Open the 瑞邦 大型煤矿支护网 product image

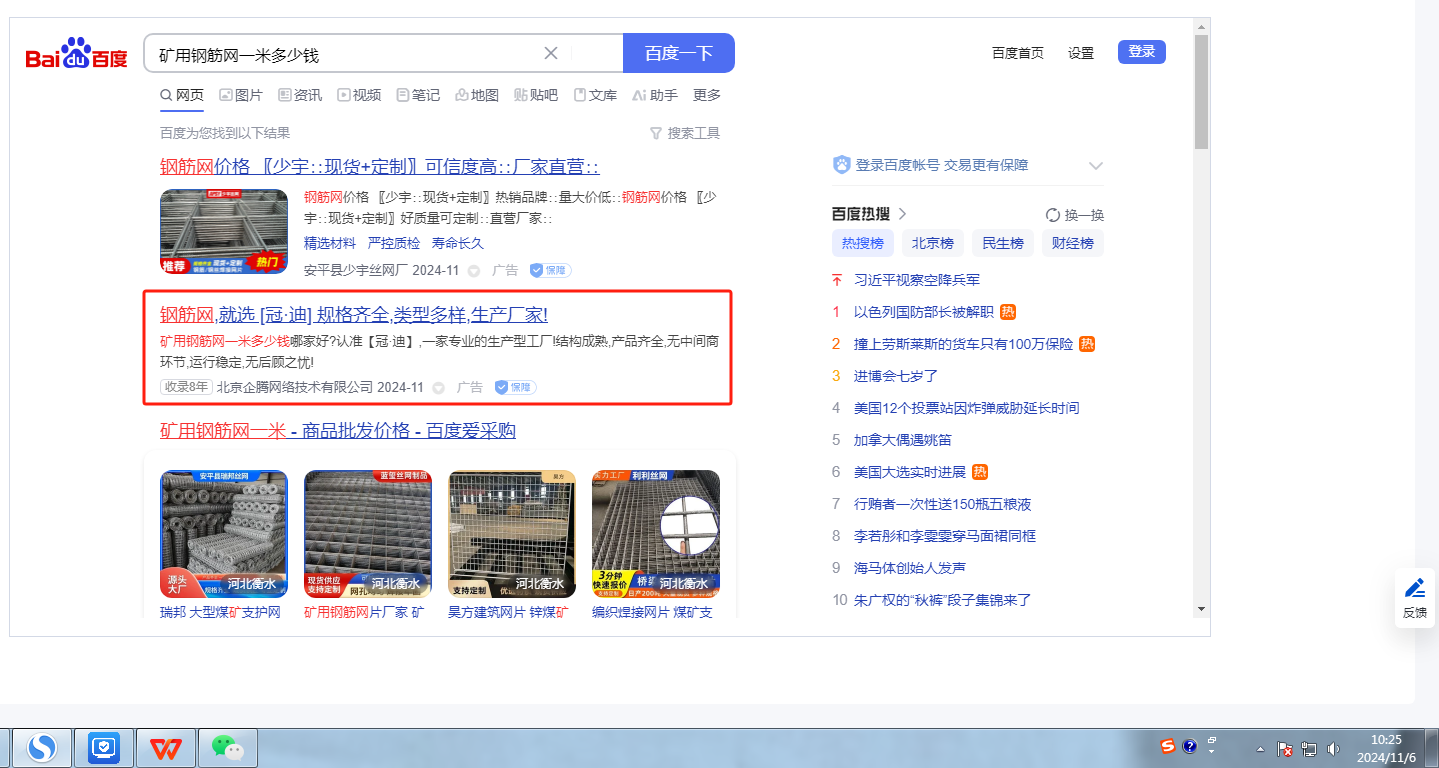tap(224, 534)
